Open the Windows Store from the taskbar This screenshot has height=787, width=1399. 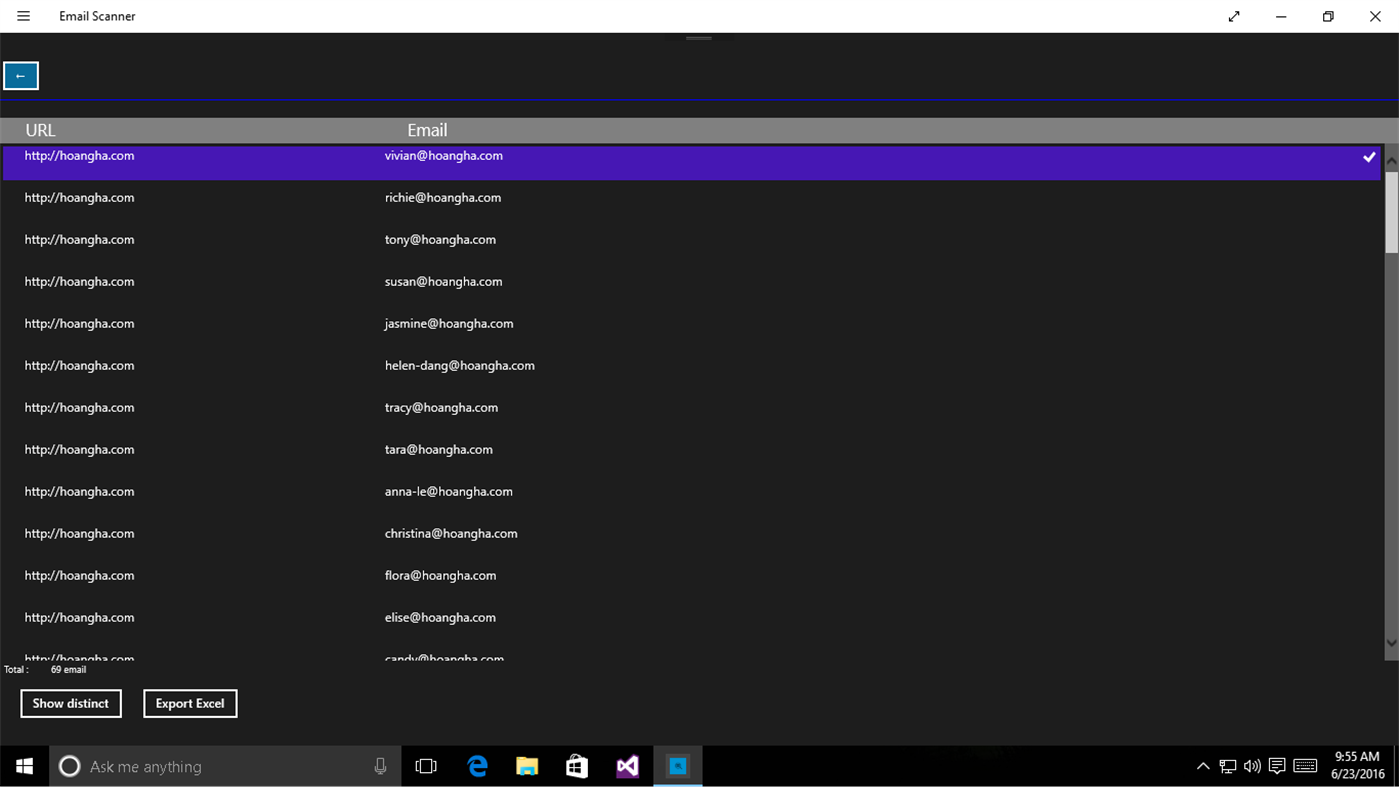pyautogui.click(x=577, y=766)
